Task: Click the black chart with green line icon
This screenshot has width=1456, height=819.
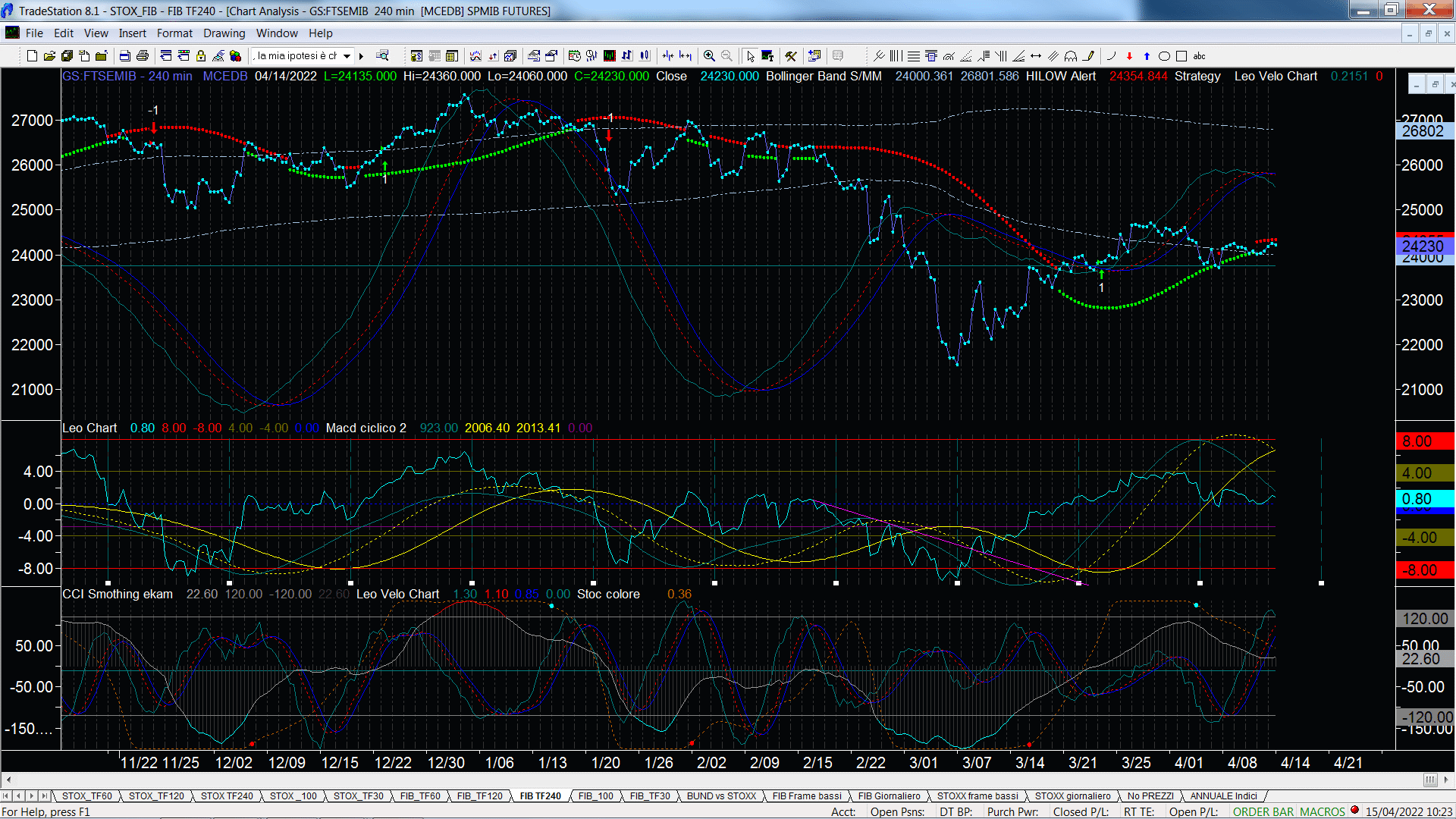Action: (x=609, y=55)
